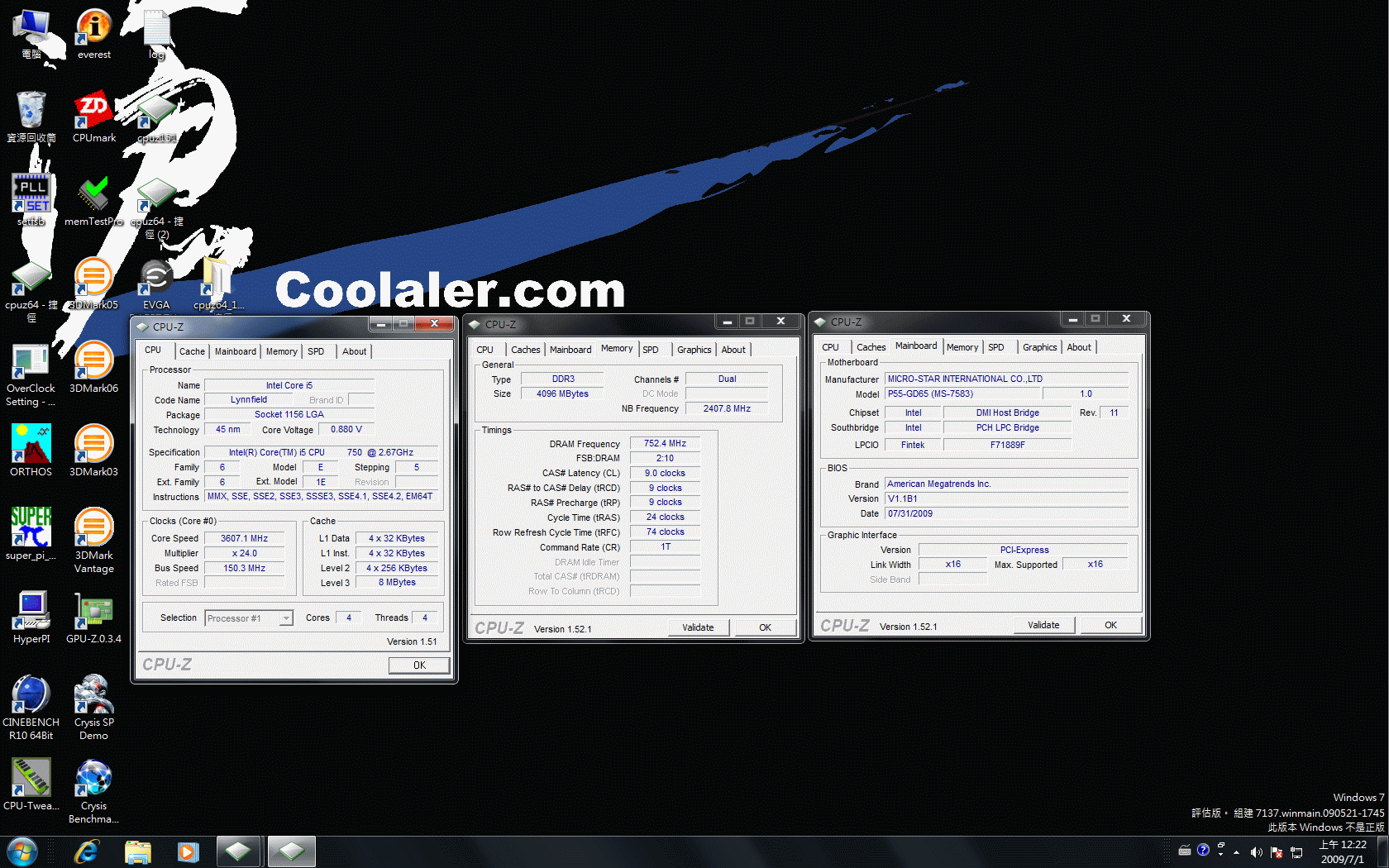Image resolution: width=1389 pixels, height=868 pixels.
Task: Click the Package value "Socket 1156 LGA"
Action: 289,415
